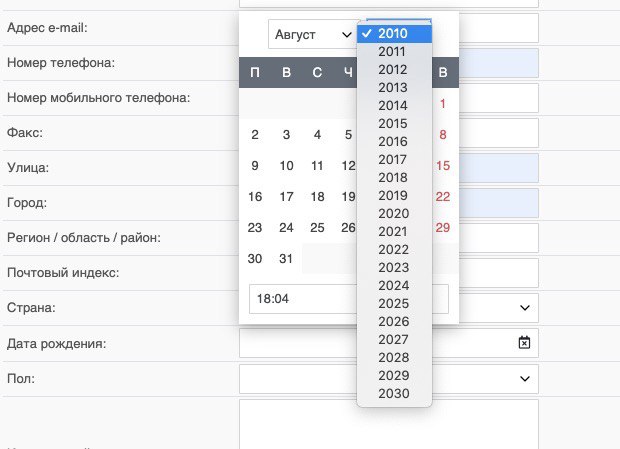
Task: Pick year 2030 at list bottom
Action: [x=394, y=393]
